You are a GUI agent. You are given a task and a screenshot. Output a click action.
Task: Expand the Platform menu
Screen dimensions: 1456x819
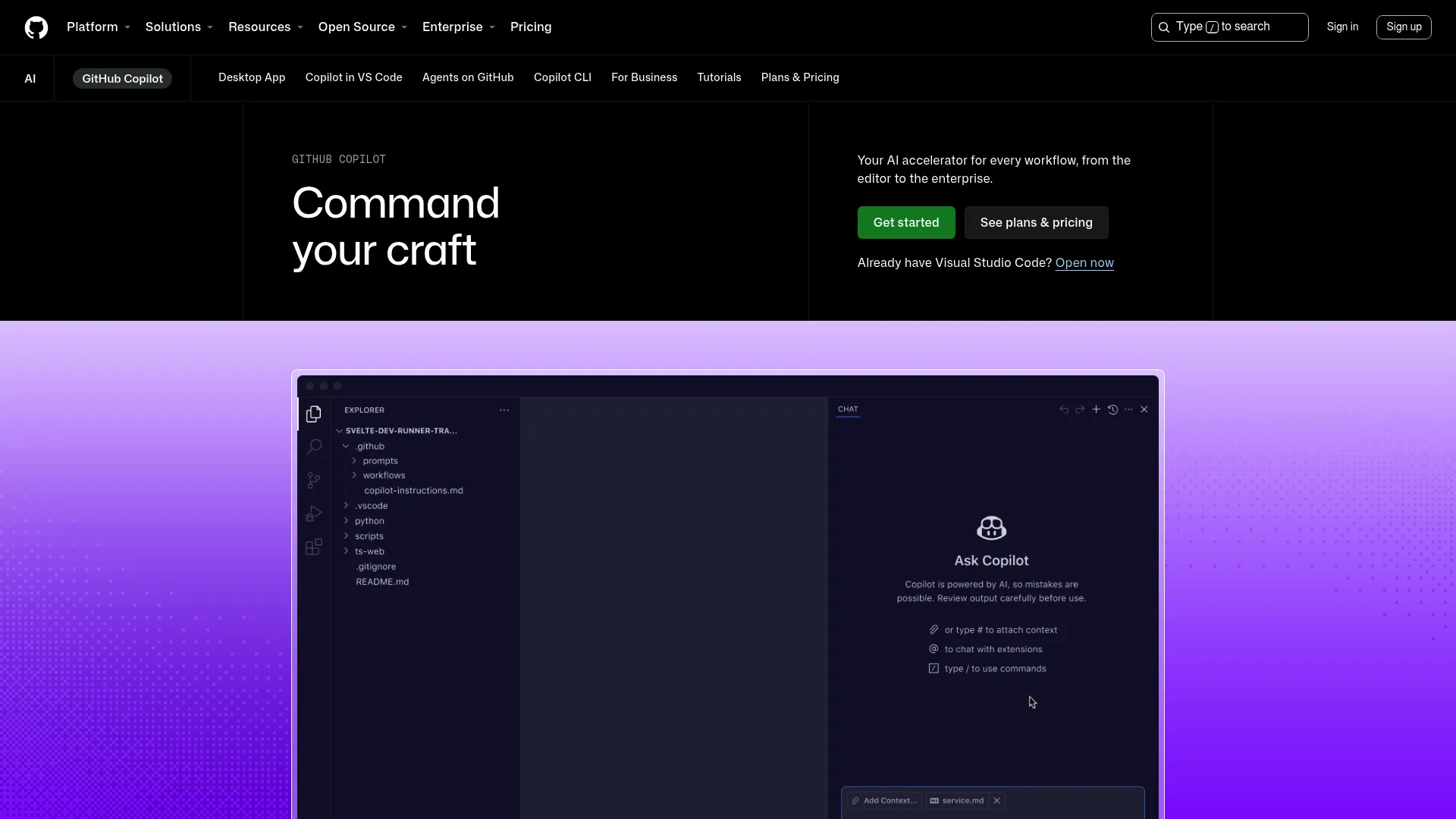click(99, 27)
